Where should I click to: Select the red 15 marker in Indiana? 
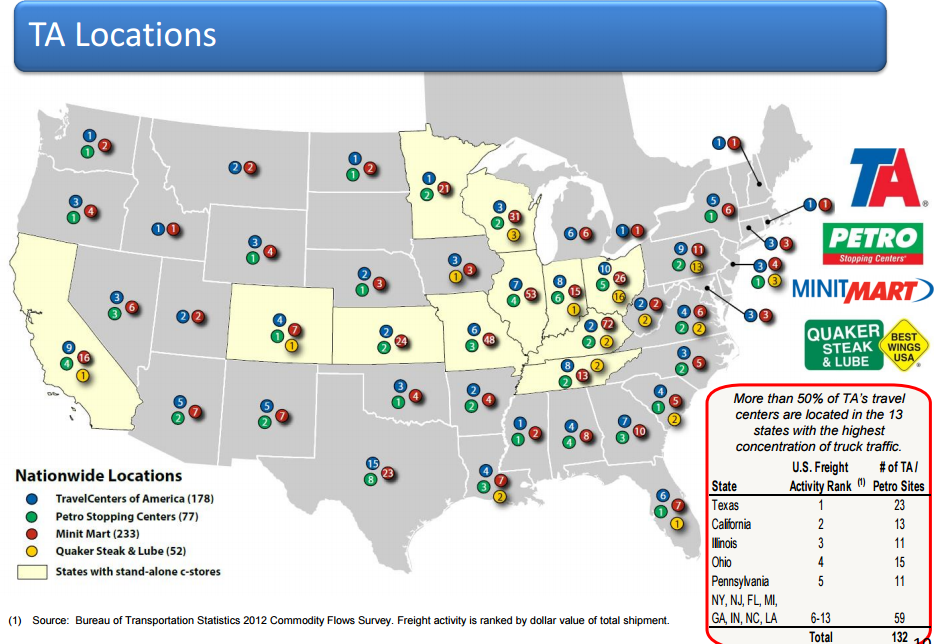pos(575,291)
